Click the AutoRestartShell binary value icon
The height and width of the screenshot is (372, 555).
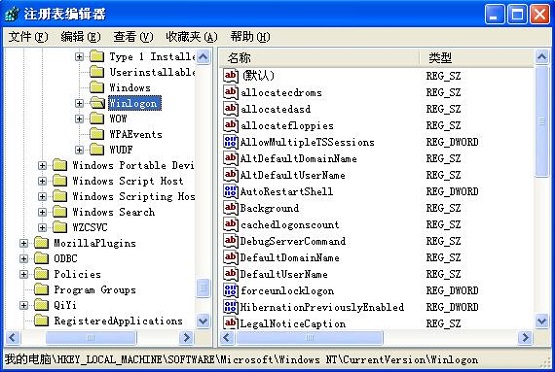[230, 191]
